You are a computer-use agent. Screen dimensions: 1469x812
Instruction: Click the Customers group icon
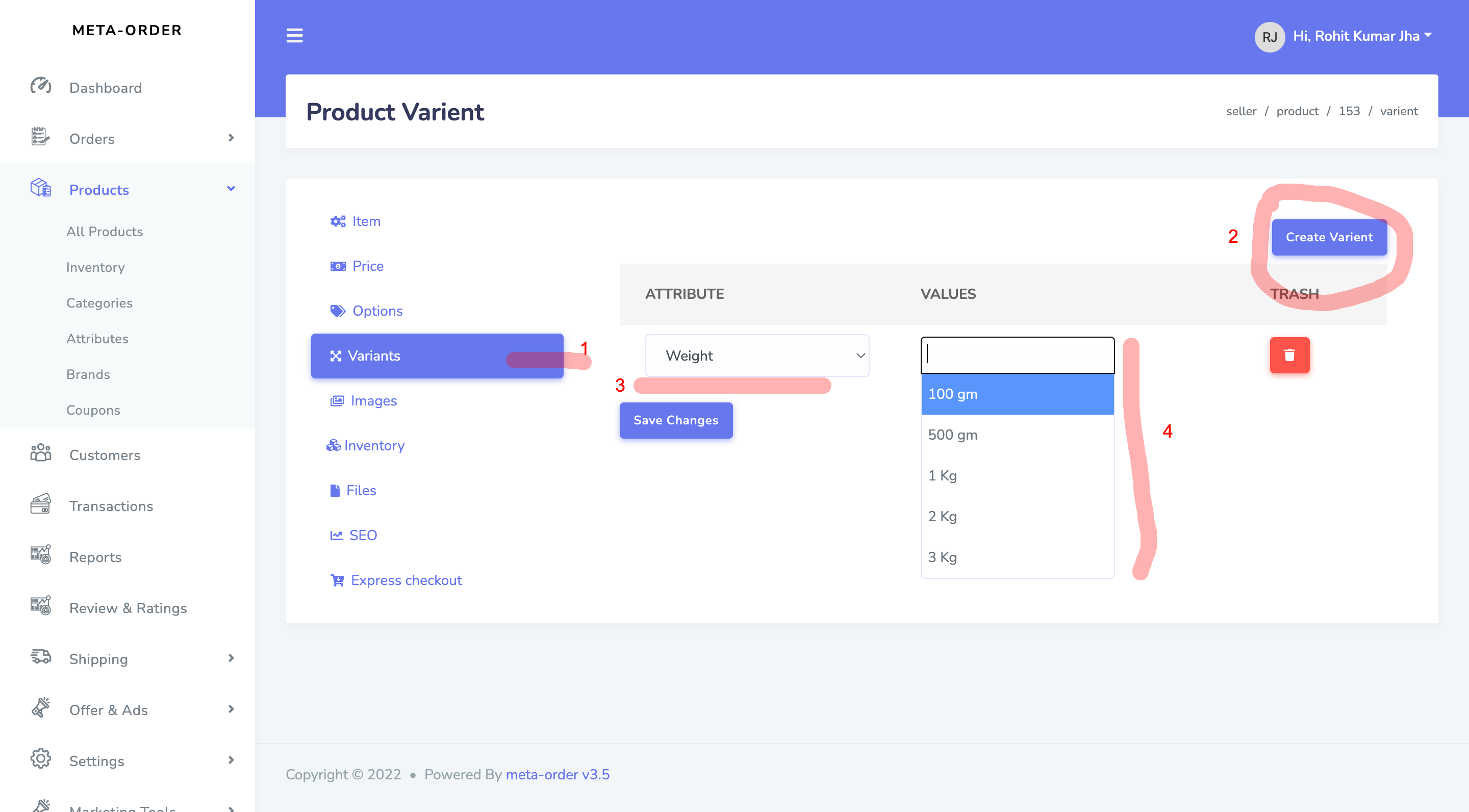[x=40, y=454]
